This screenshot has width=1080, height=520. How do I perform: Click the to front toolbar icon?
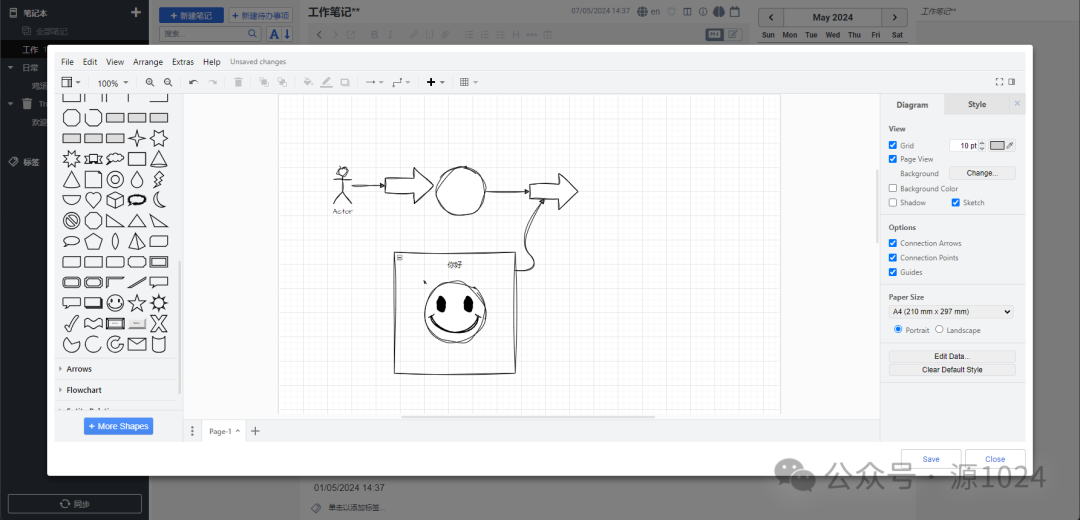tap(263, 82)
